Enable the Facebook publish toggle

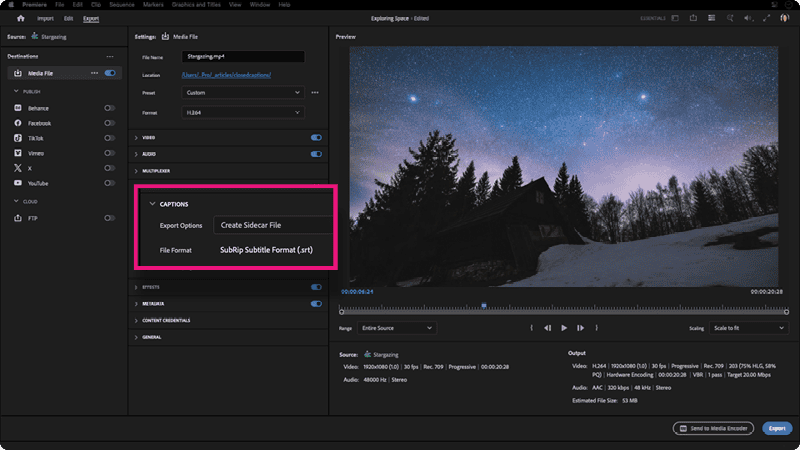[109, 123]
